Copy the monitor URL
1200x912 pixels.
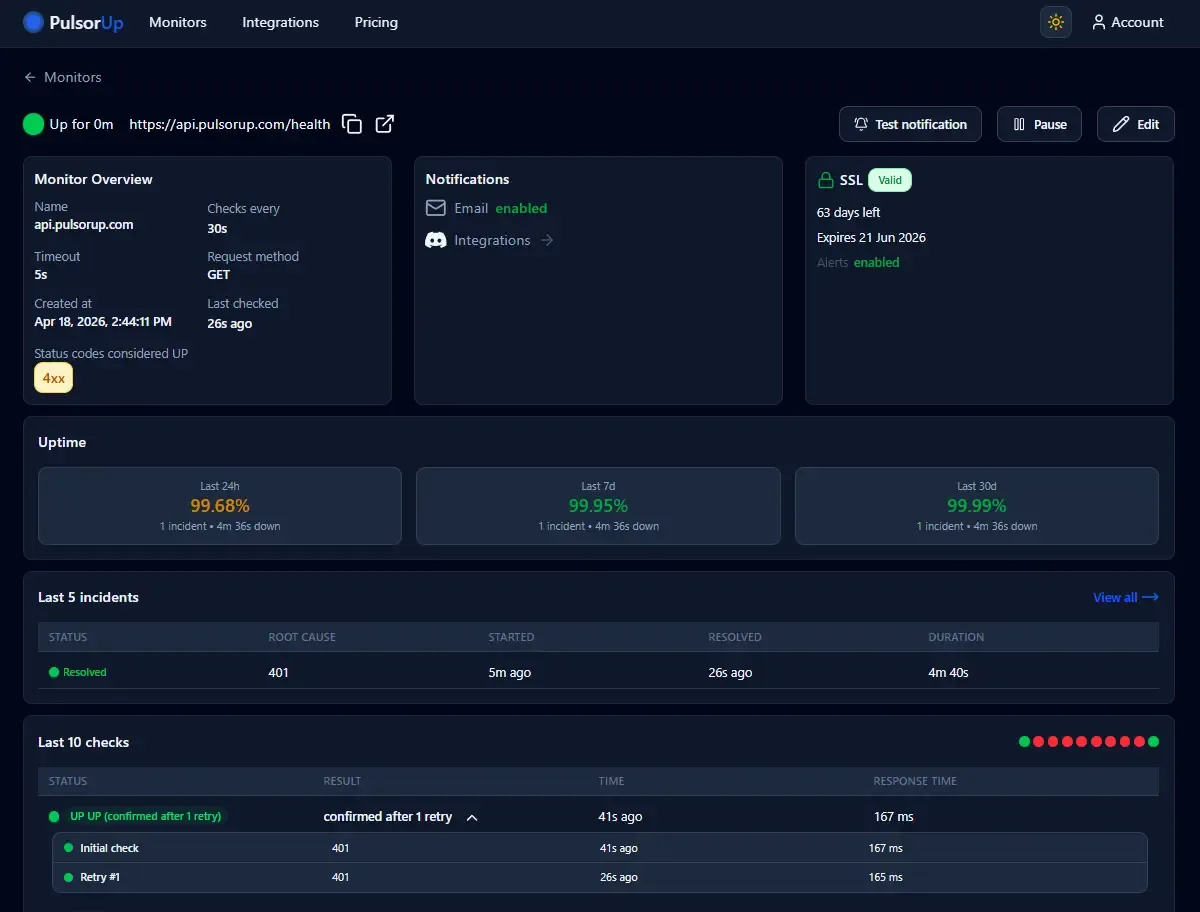(x=352, y=124)
